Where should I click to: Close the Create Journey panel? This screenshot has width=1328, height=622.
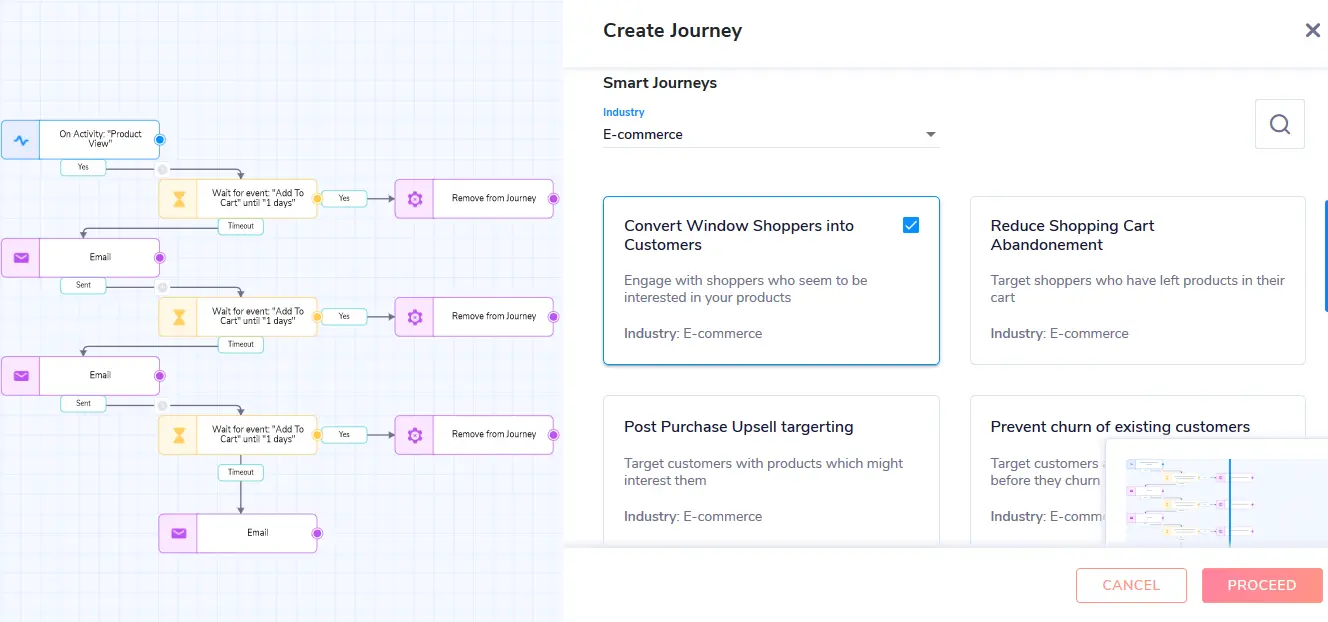(x=1313, y=31)
